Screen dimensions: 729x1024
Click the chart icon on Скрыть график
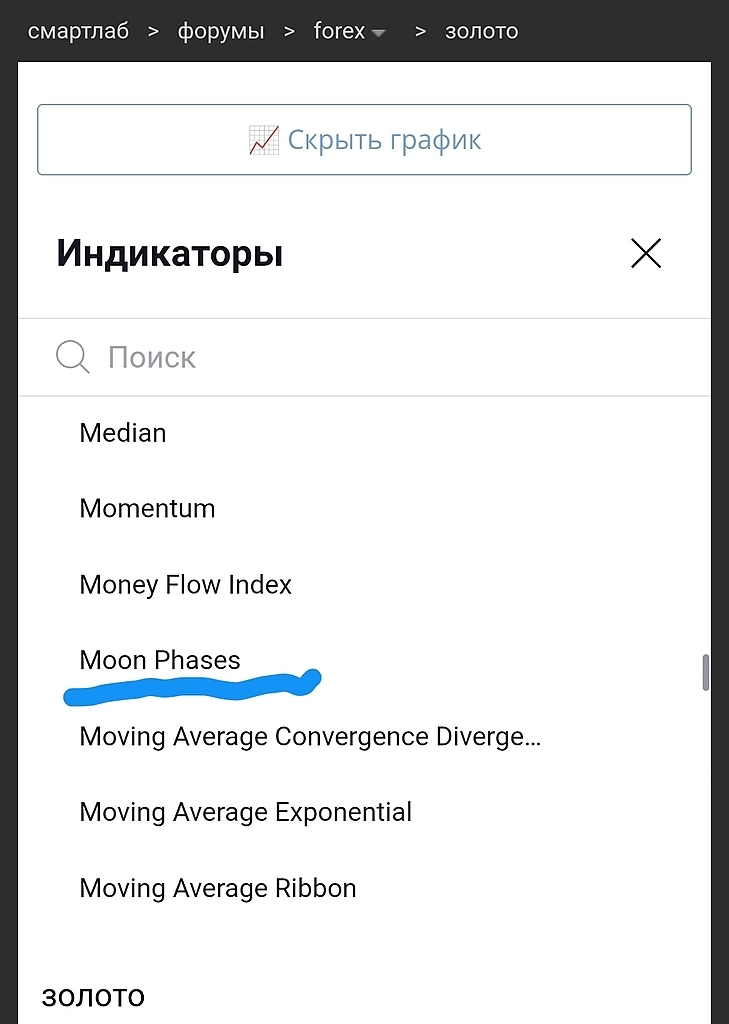click(x=263, y=140)
